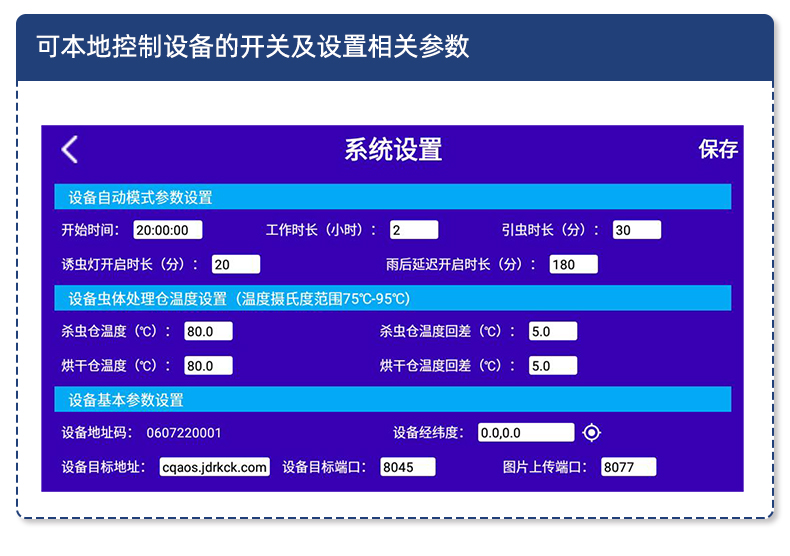The image size is (790, 556).
Task: Edit the 杀虫仓温度回差 value
Action: [x=552, y=331]
